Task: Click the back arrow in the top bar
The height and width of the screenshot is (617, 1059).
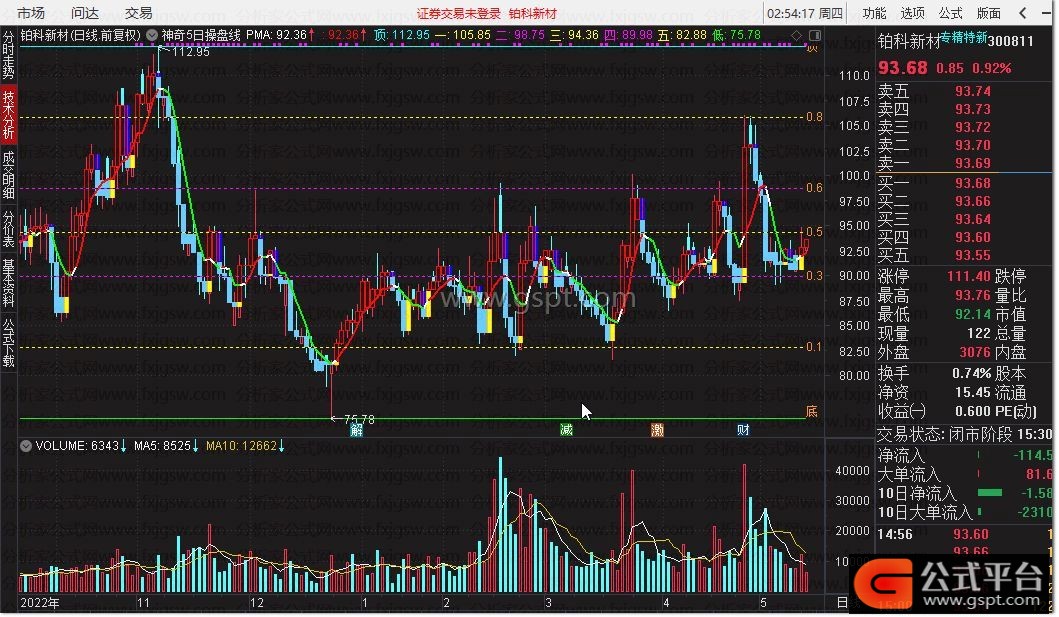Action: (1023, 13)
